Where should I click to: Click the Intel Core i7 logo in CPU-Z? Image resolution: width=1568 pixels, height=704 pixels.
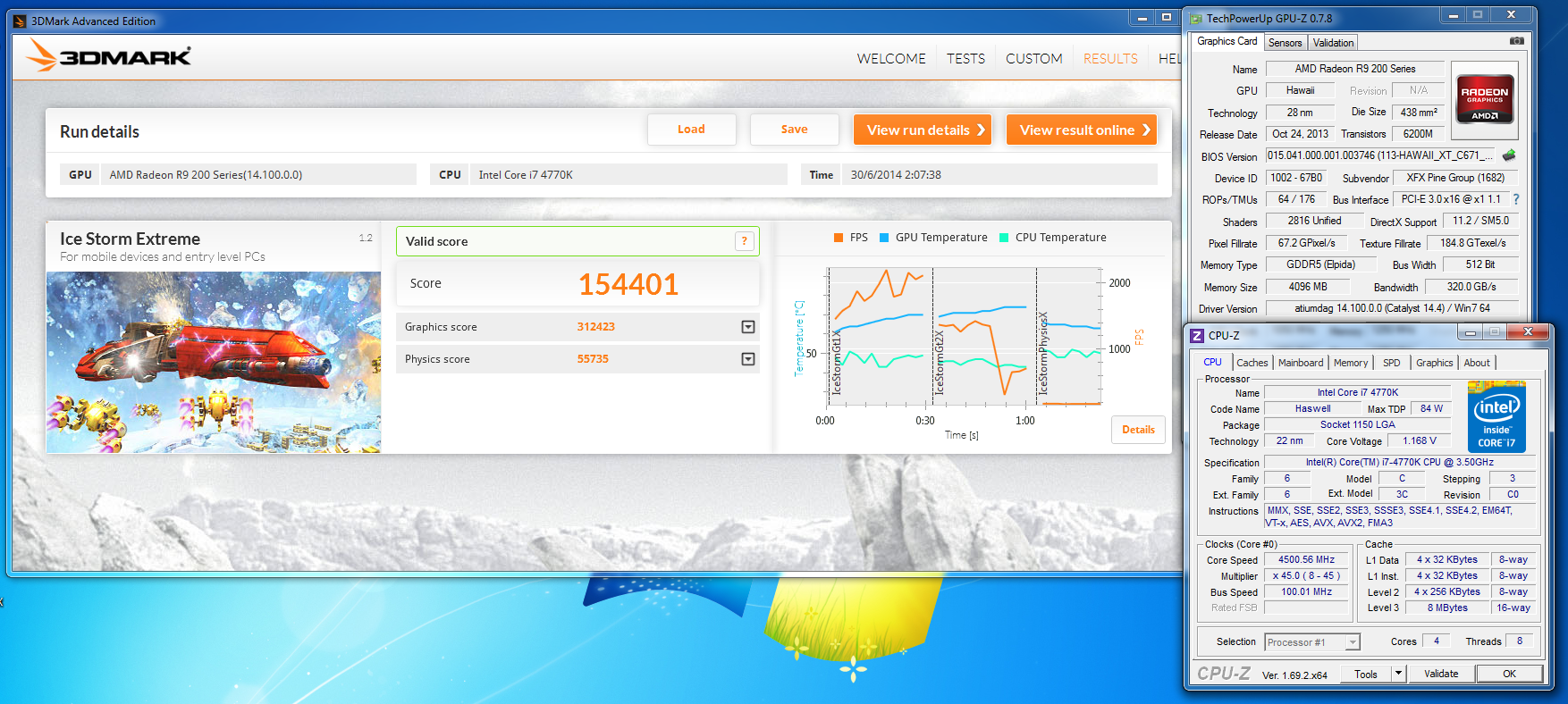click(1496, 417)
